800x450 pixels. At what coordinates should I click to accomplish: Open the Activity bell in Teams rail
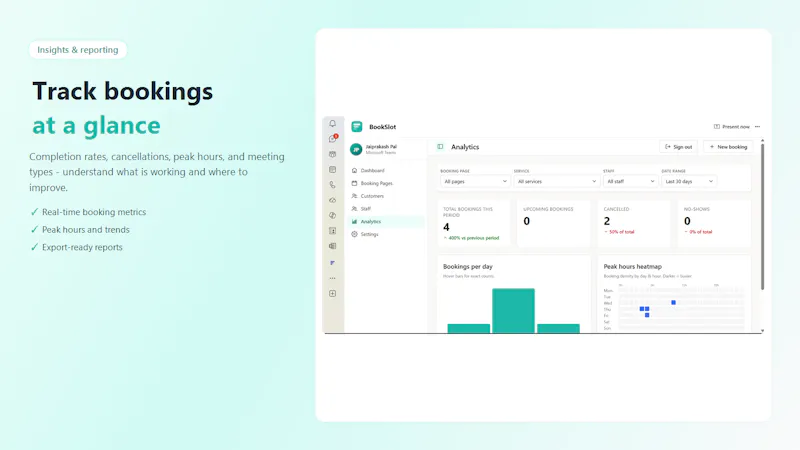coord(333,123)
